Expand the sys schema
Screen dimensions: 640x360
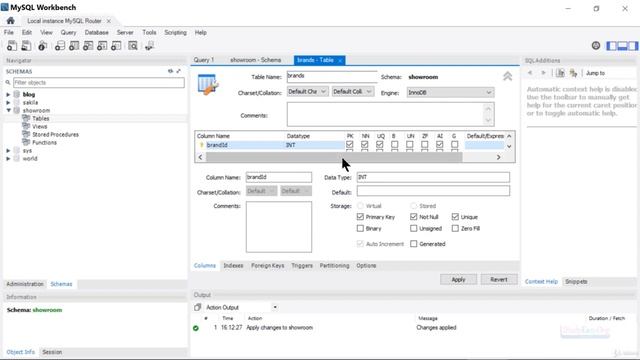tap(8, 151)
